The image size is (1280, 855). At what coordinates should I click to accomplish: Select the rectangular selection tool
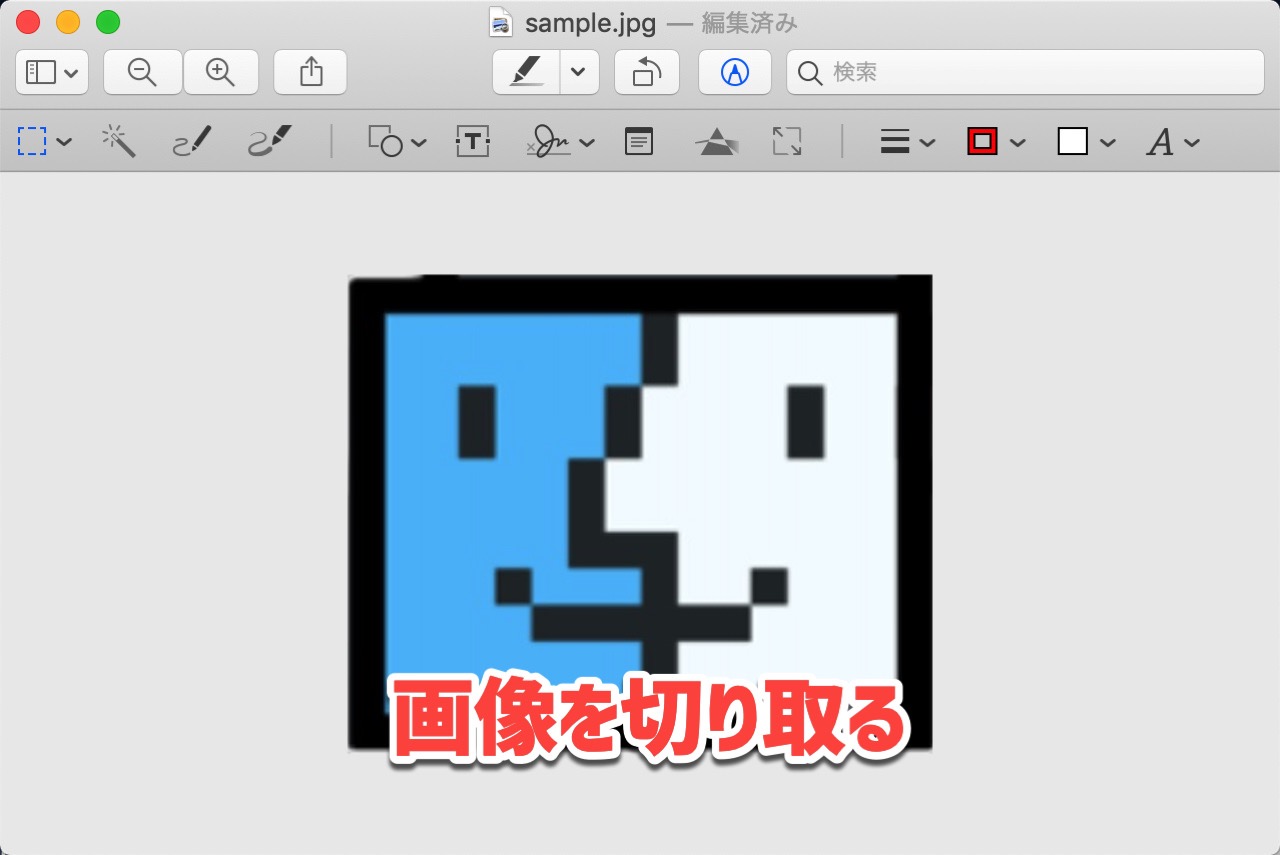click(33, 141)
